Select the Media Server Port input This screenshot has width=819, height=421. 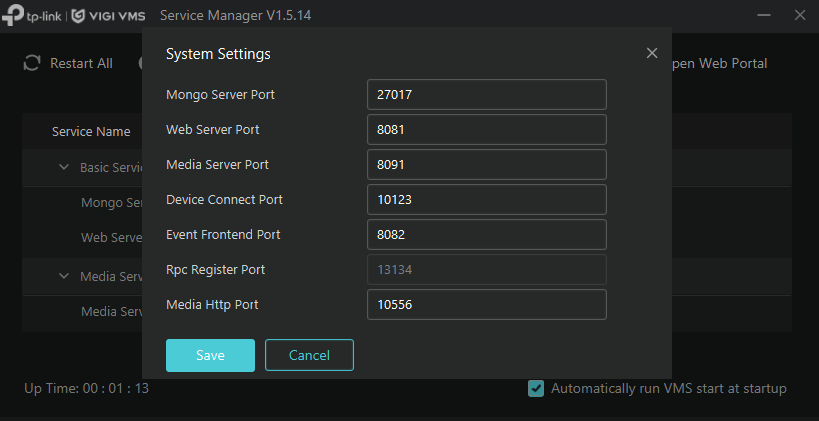(486, 165)
